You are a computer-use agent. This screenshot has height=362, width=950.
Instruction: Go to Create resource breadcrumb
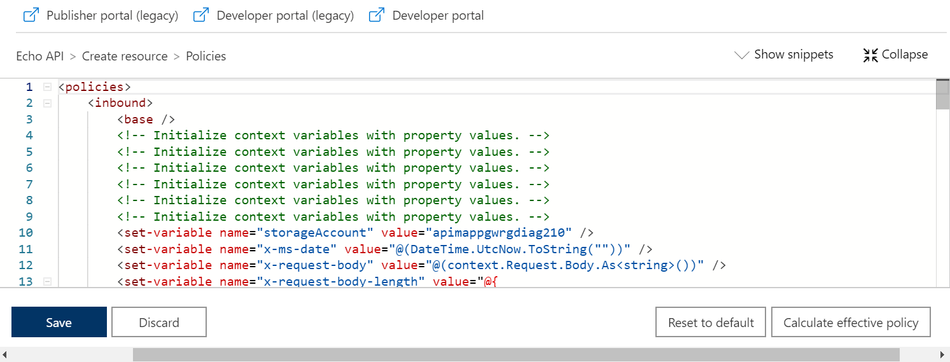[x=125, y=56]
